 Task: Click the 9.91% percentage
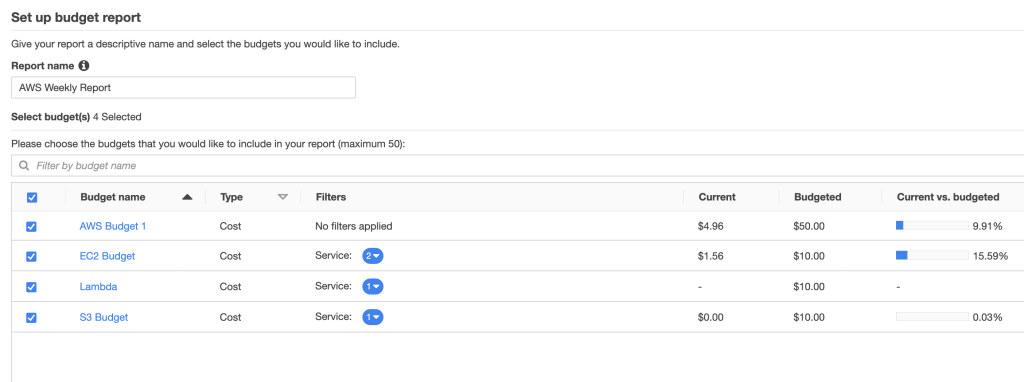click(x=987, y=226)
